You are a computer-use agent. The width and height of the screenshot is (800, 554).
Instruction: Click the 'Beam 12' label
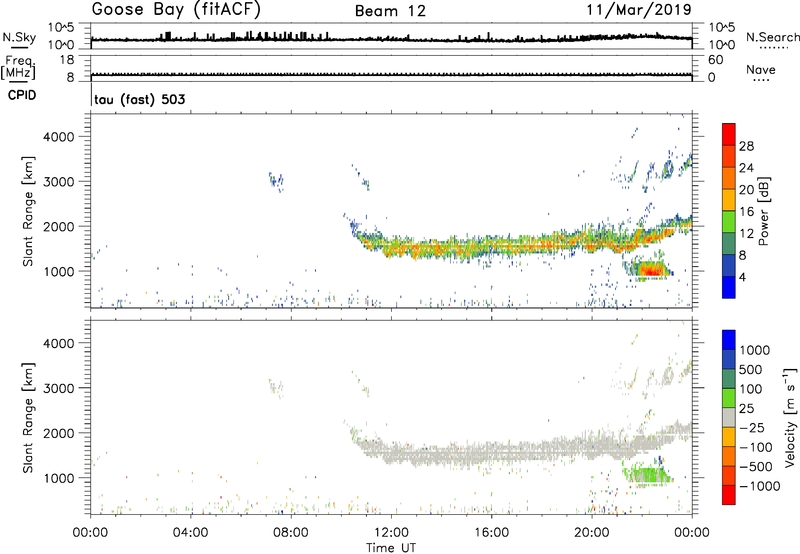(x=390, y=11)
